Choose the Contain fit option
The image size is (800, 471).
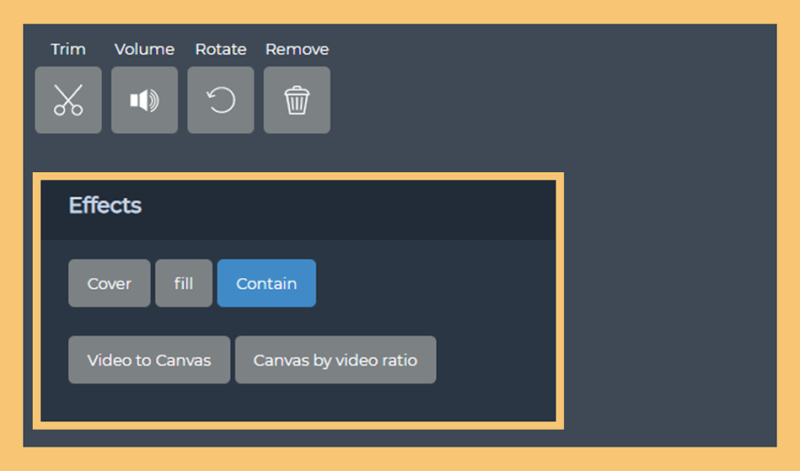[x=266, y=283]
